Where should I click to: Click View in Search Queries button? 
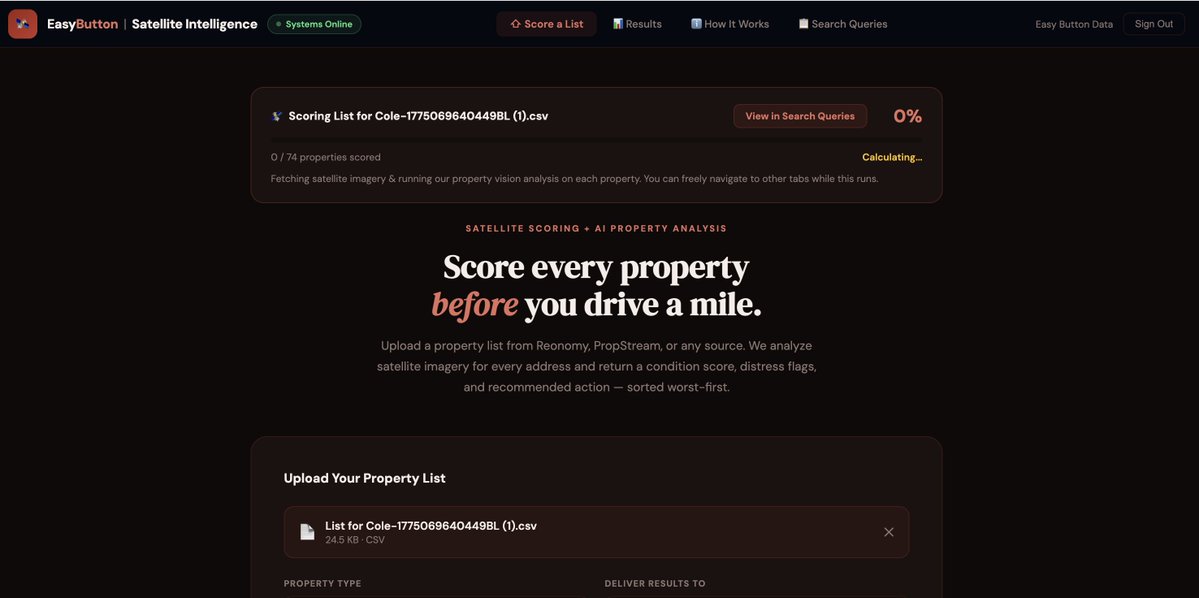(x=800, y=116)
